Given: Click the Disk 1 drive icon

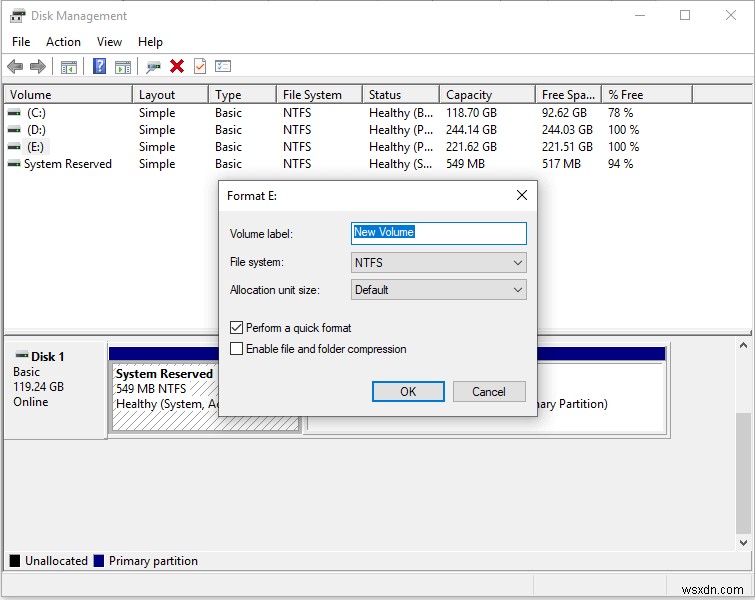Looking at the screenshot, I should coord(22,355).
